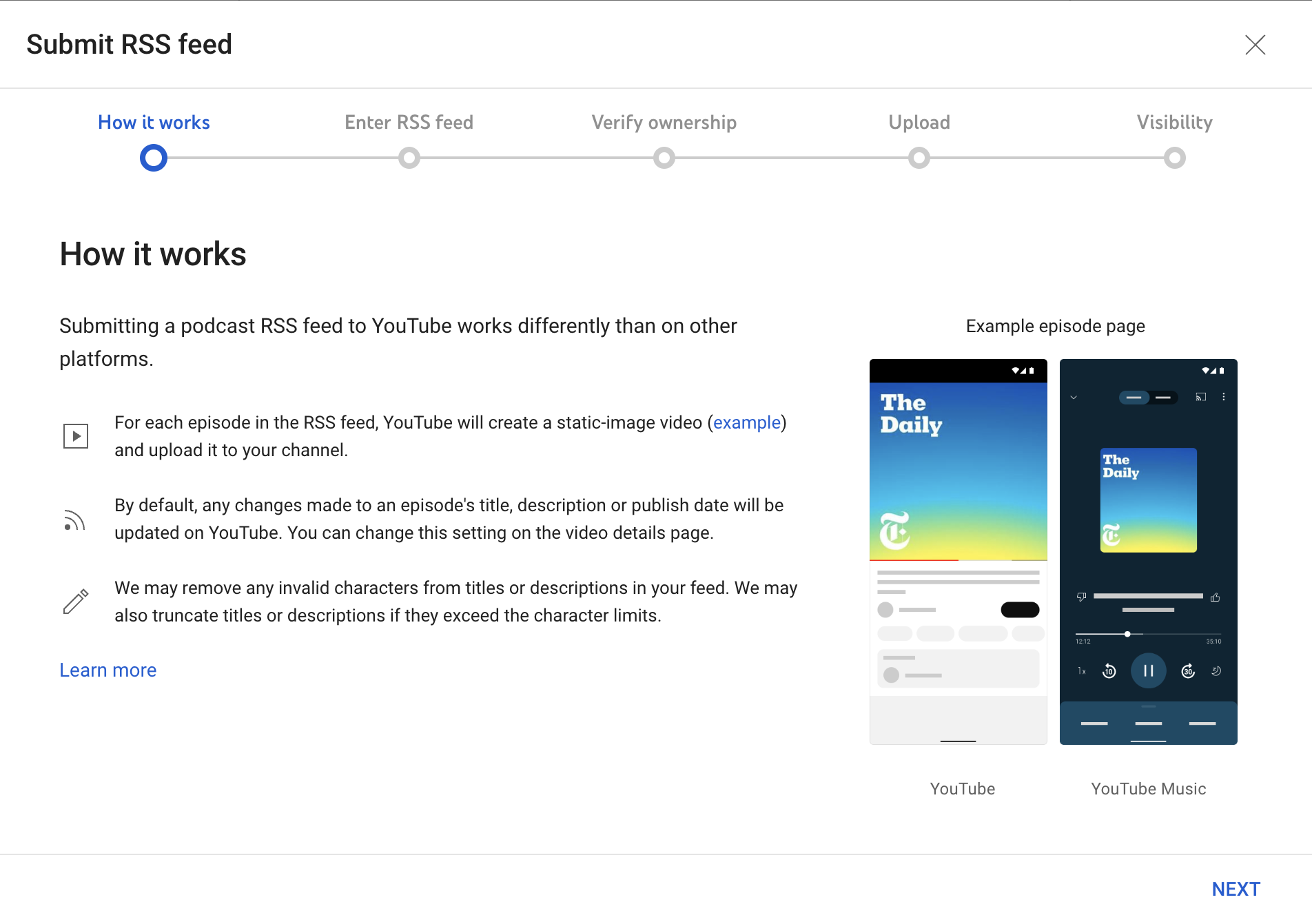Close the Submit RSS feed dialog
1312x924 pixels.
click(1255, 45)
